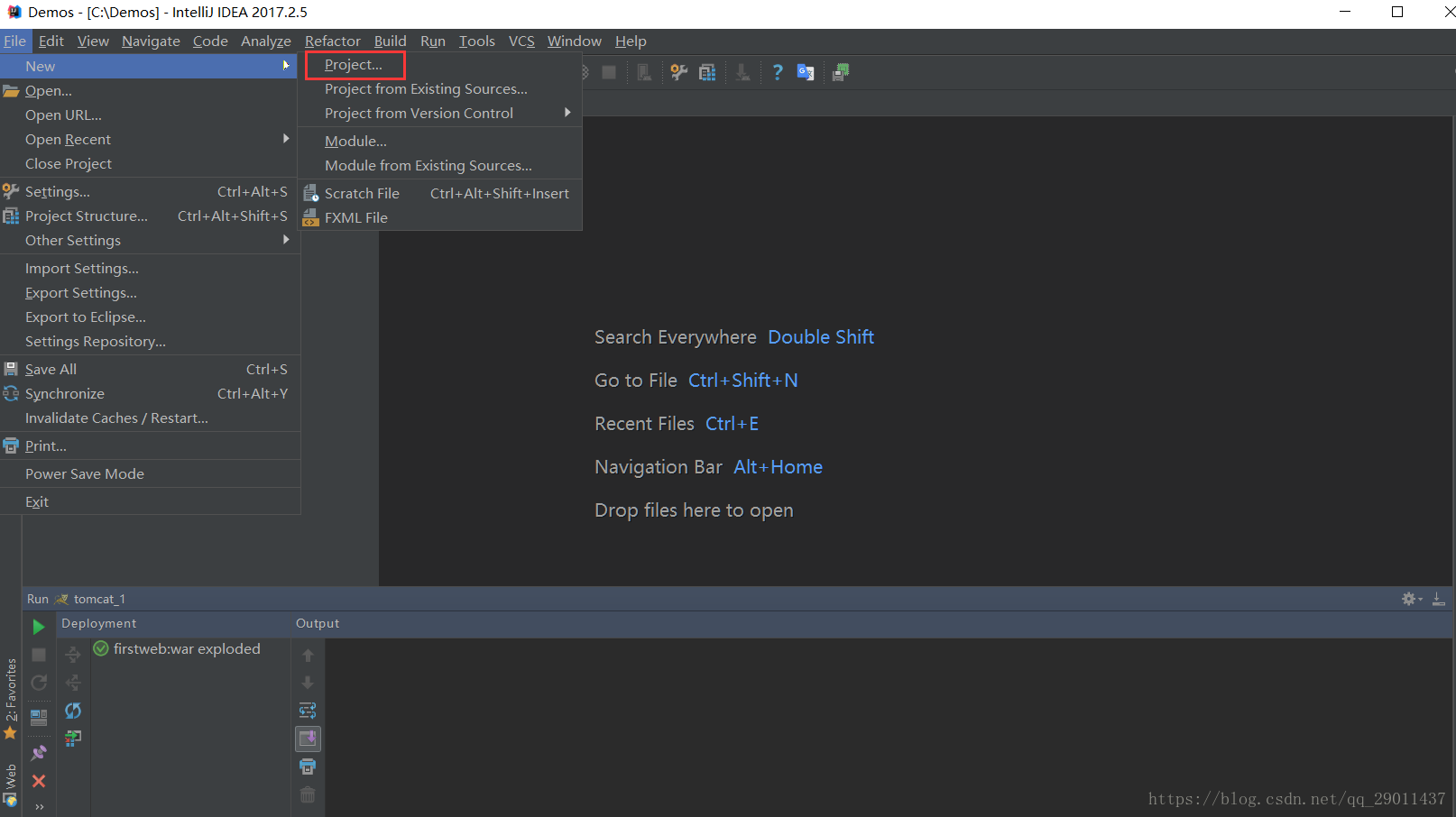Click the up arrow in Output panel
This screenshot has width=1456, height=817.
pos(308,656)
